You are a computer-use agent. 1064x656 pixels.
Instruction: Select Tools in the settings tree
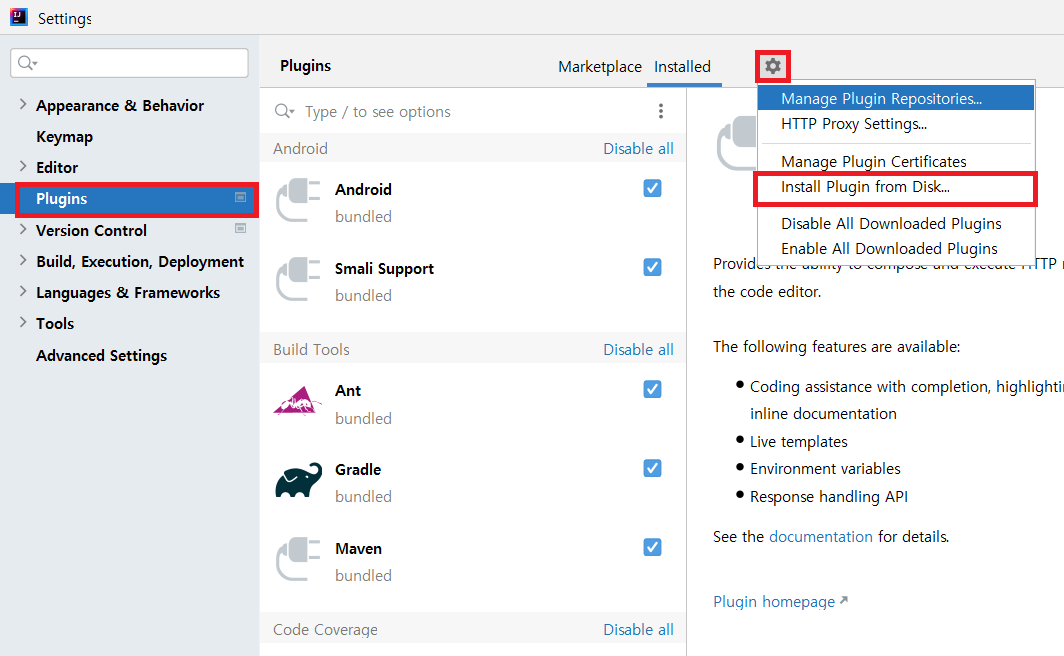(55, 324)
